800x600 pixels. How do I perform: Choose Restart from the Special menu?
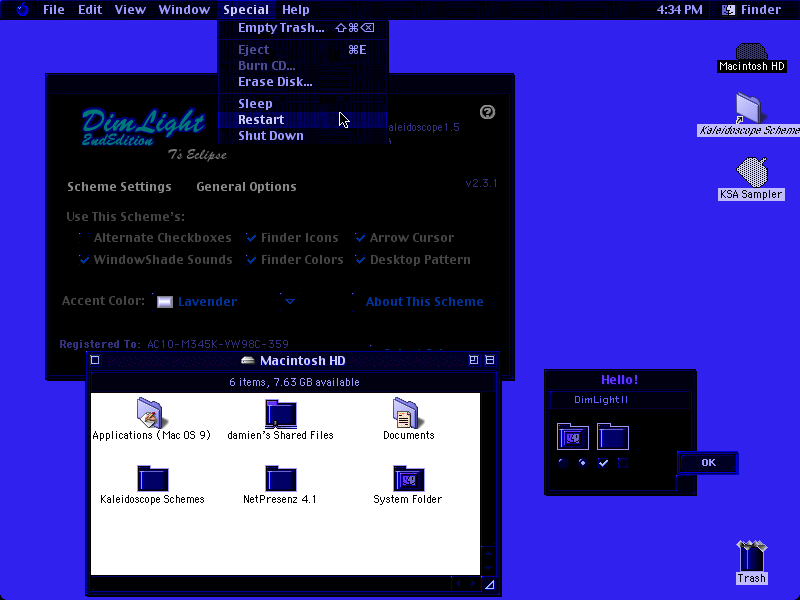click(x=303, y=119)
